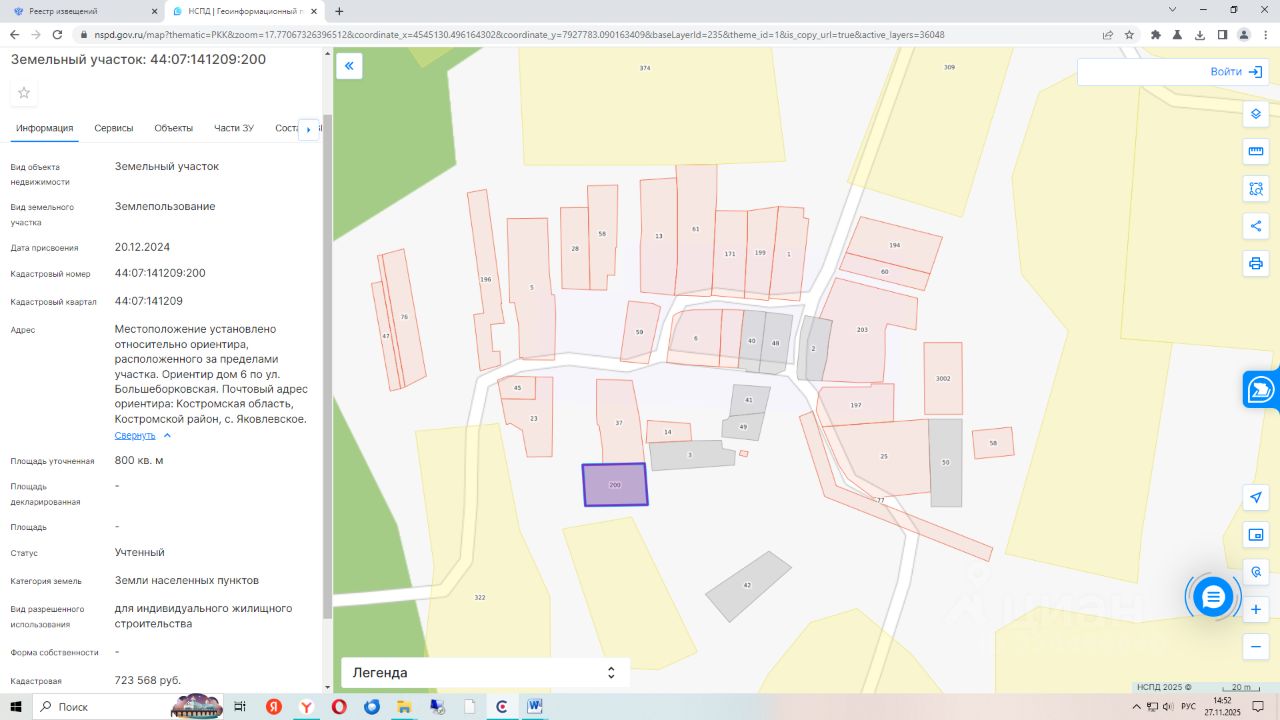Select the НСПД Геоинформационный browser tab
The width and height of the screenshot is (1280, 720).
244,11
